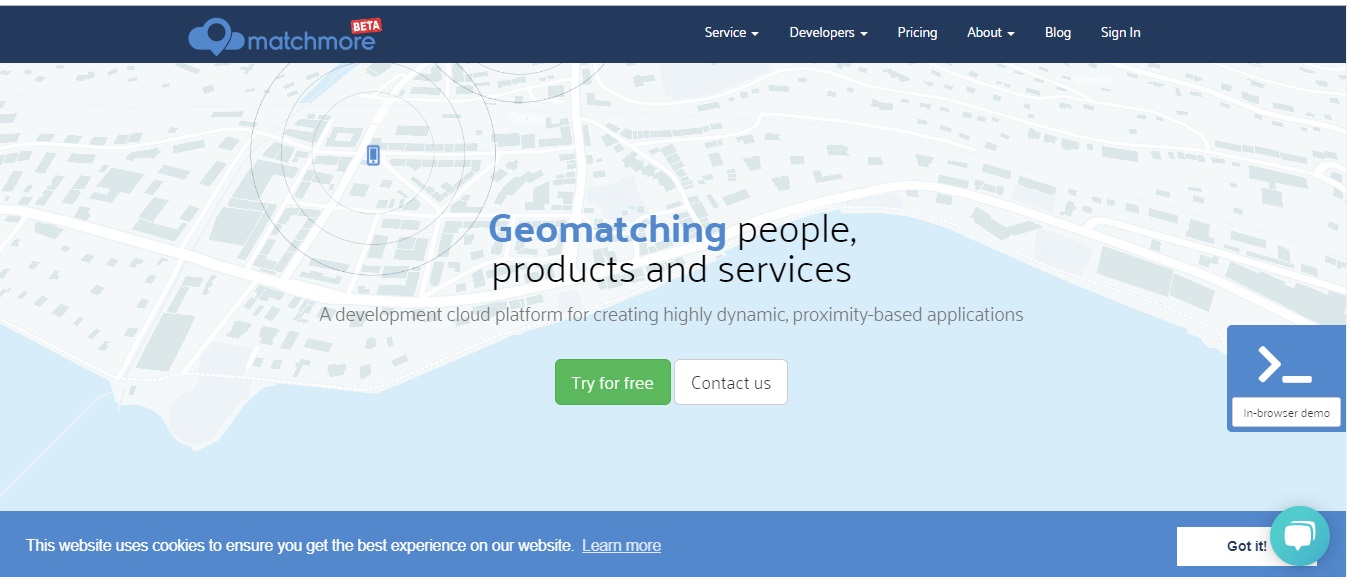Click the platform description subtitle text
1347x577 pixels.
(x=671, y=314)
